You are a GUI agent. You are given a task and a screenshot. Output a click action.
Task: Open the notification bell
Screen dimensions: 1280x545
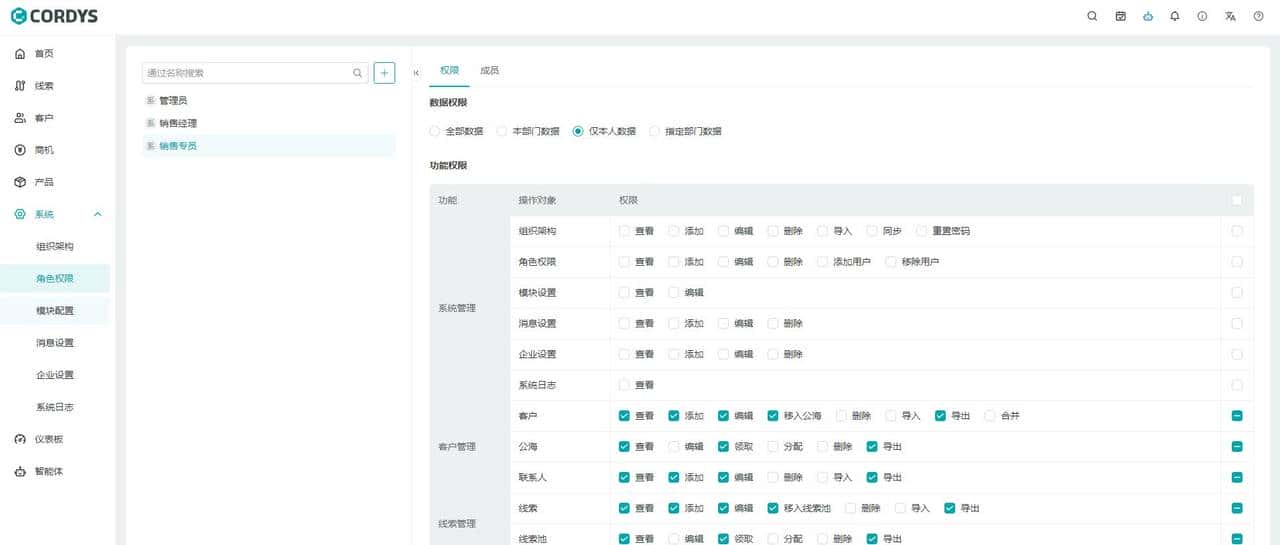(x=1175, y=16)
